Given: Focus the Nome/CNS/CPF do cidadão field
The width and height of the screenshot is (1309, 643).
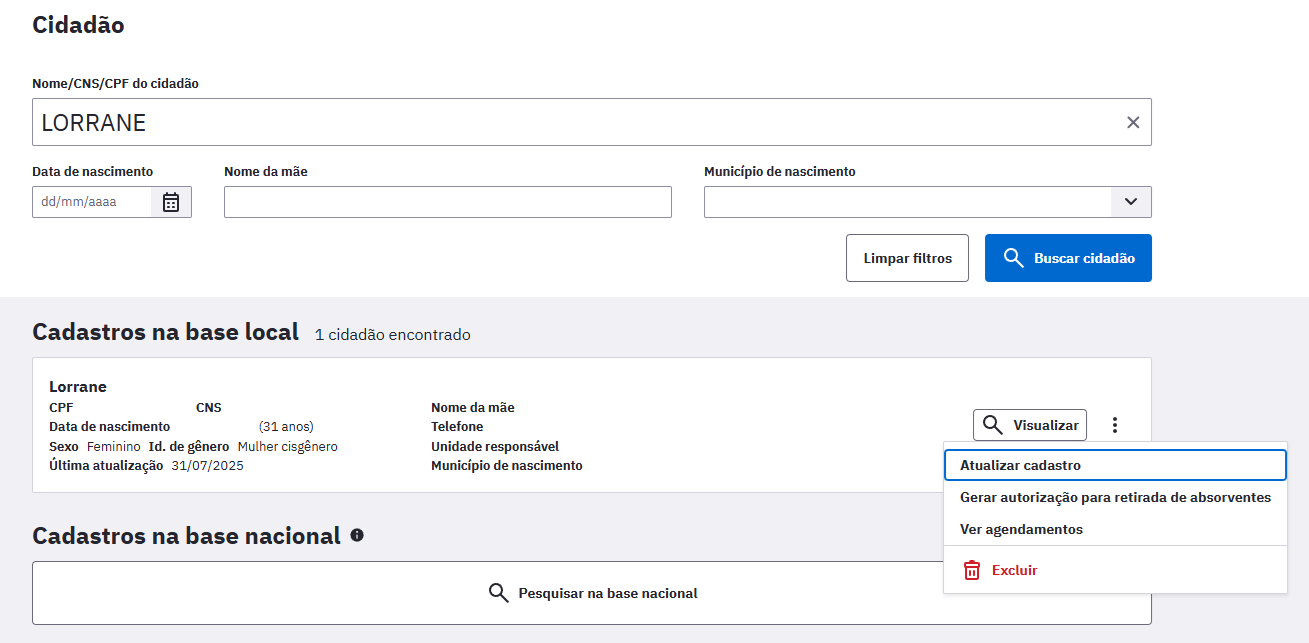Looking at the screenshot, I should (x=580, y=122).
